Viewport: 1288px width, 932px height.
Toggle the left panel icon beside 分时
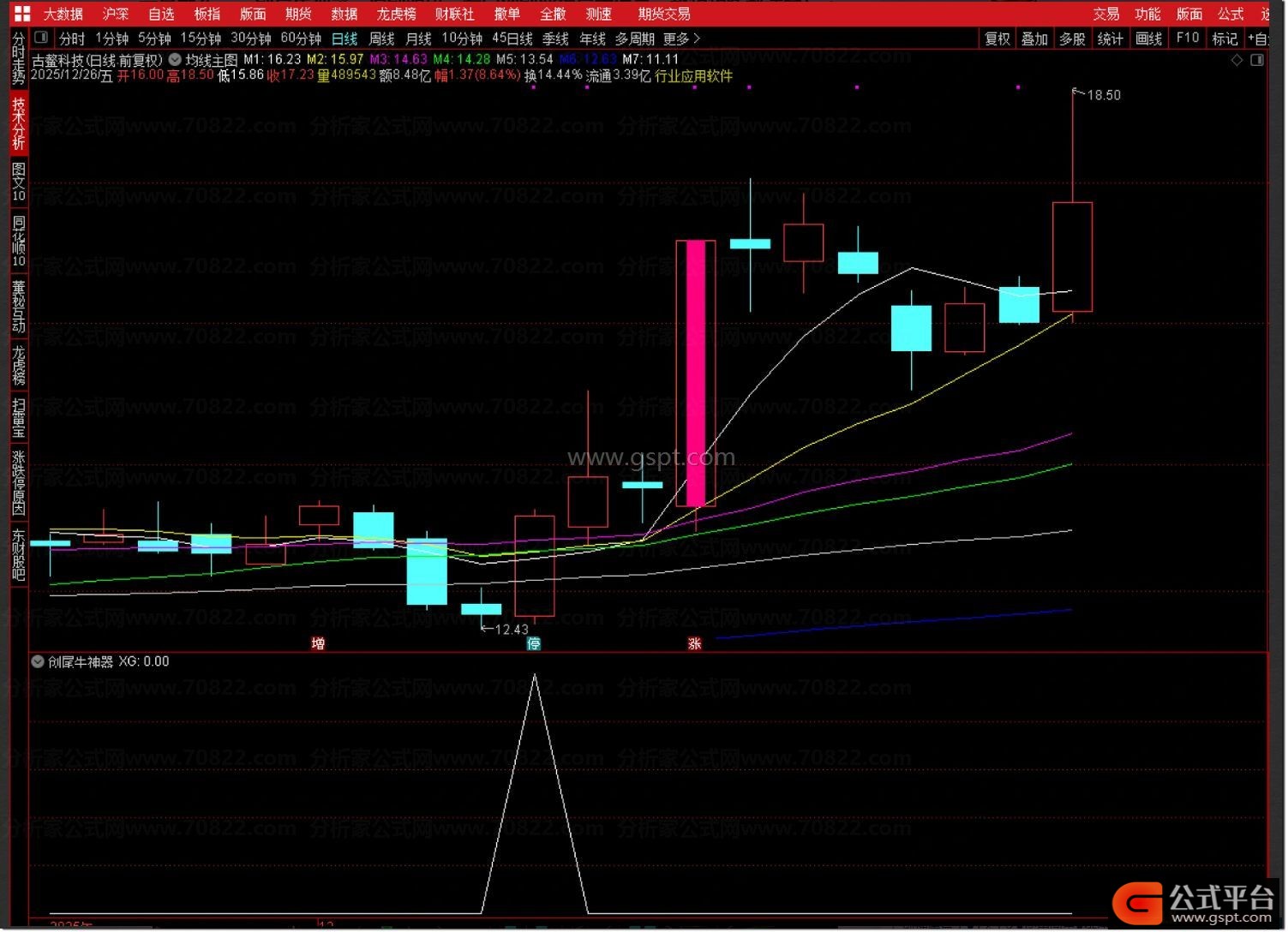(41, 38)
